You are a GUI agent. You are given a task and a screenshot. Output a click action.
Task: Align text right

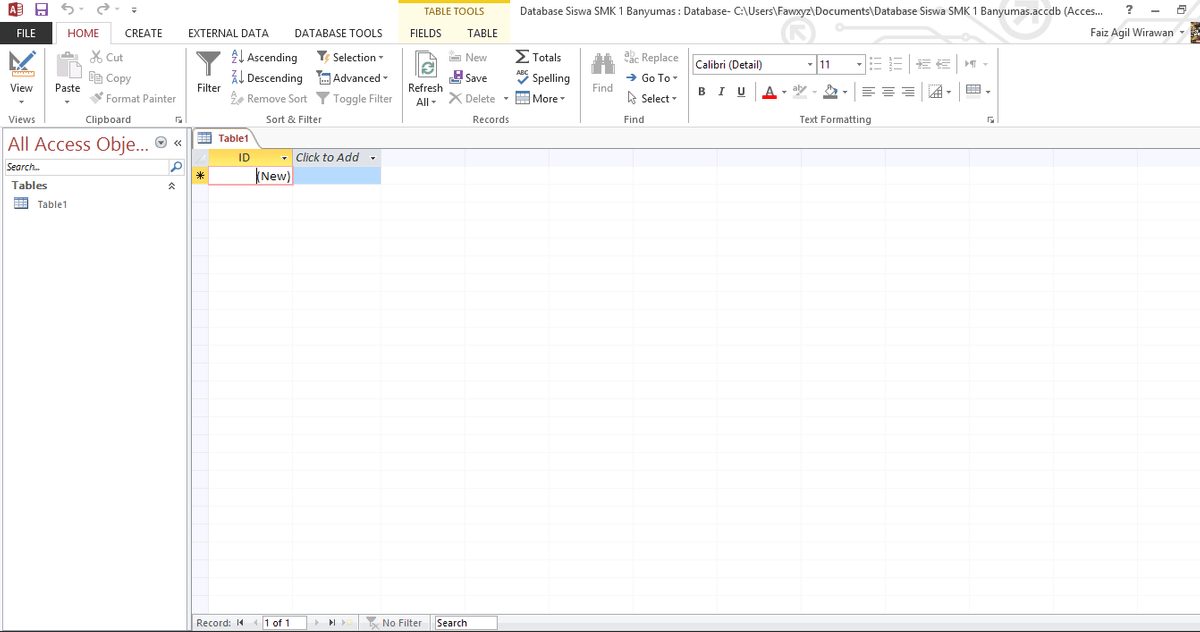pos(906,91)
